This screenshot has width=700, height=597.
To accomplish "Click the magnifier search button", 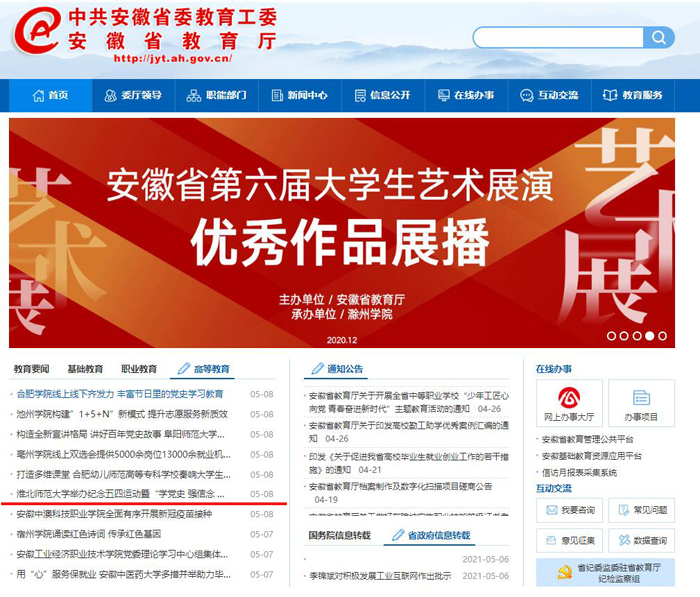I will (659, 38).
